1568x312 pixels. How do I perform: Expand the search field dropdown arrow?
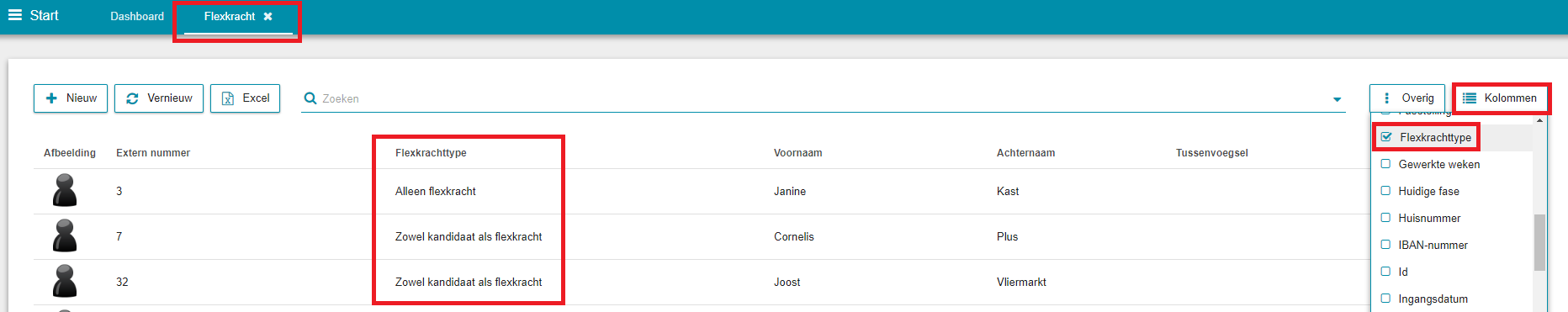click(1337, 99)
